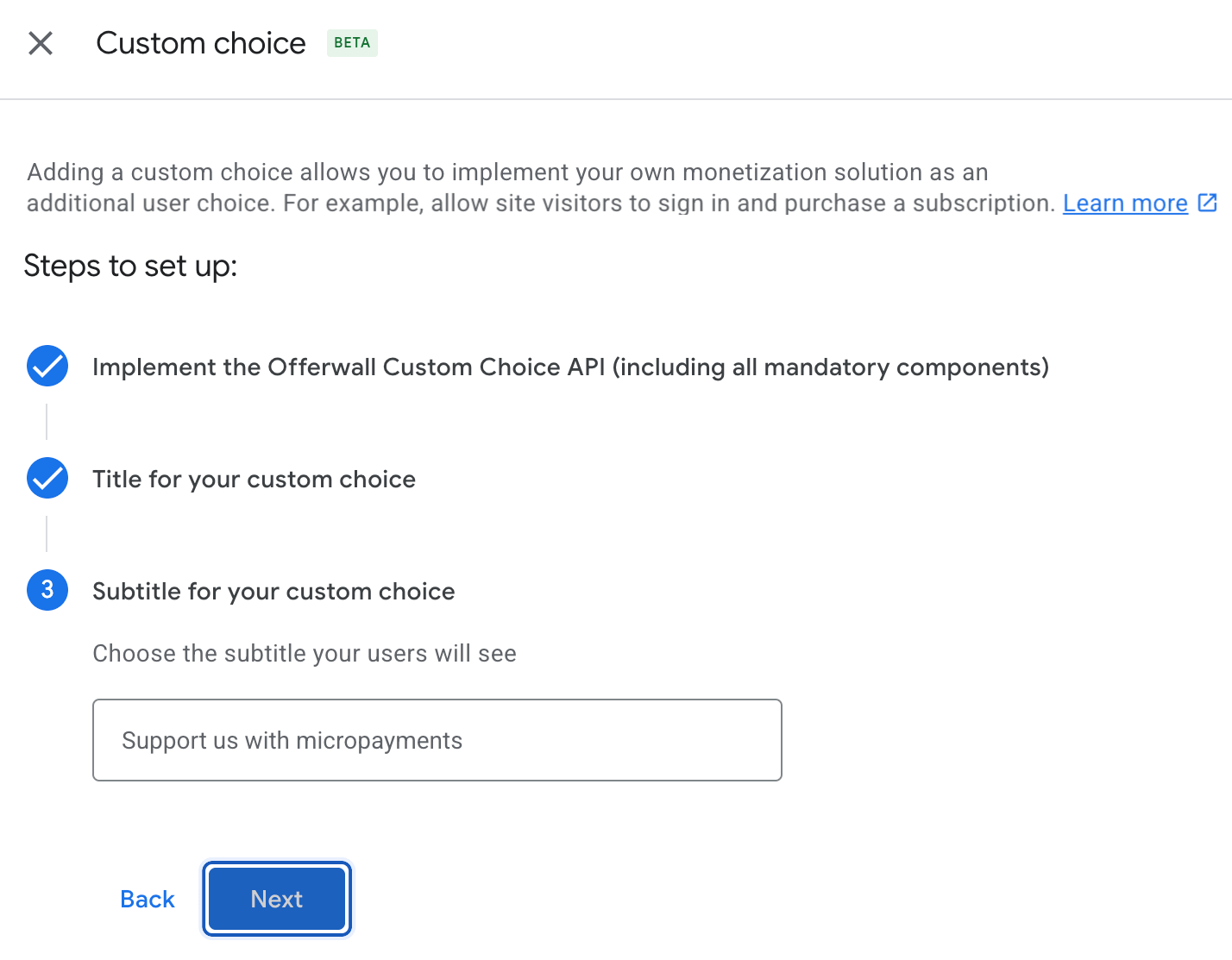Click Choose the subtitle your users will see text
Image resolution: width=1232 pixels, height=960 pixels.
point(304,653)
